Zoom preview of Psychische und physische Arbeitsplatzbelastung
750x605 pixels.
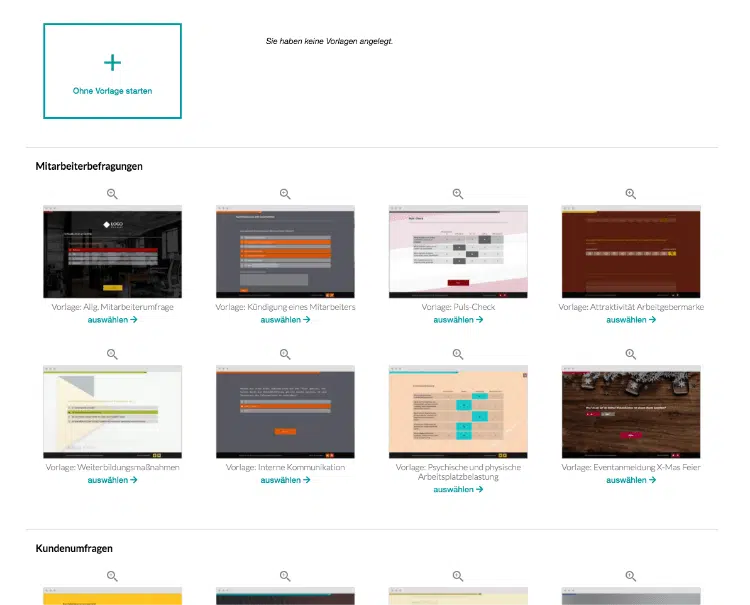pyautogui.click(x=458, y=354)
